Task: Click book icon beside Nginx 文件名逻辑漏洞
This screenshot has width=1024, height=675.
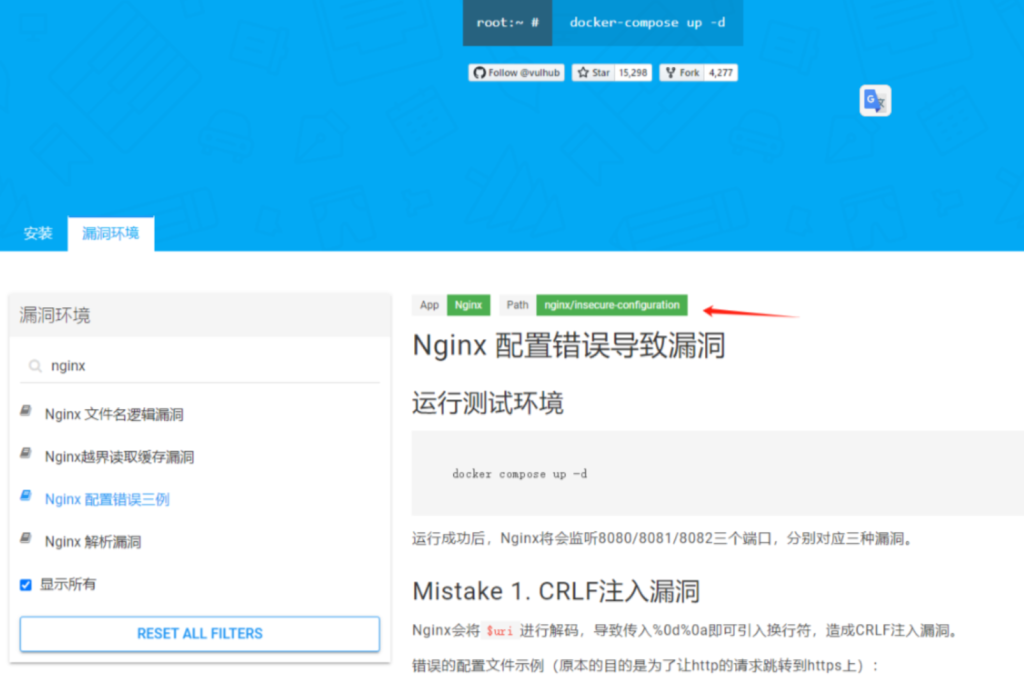Action: click(26, 411)
